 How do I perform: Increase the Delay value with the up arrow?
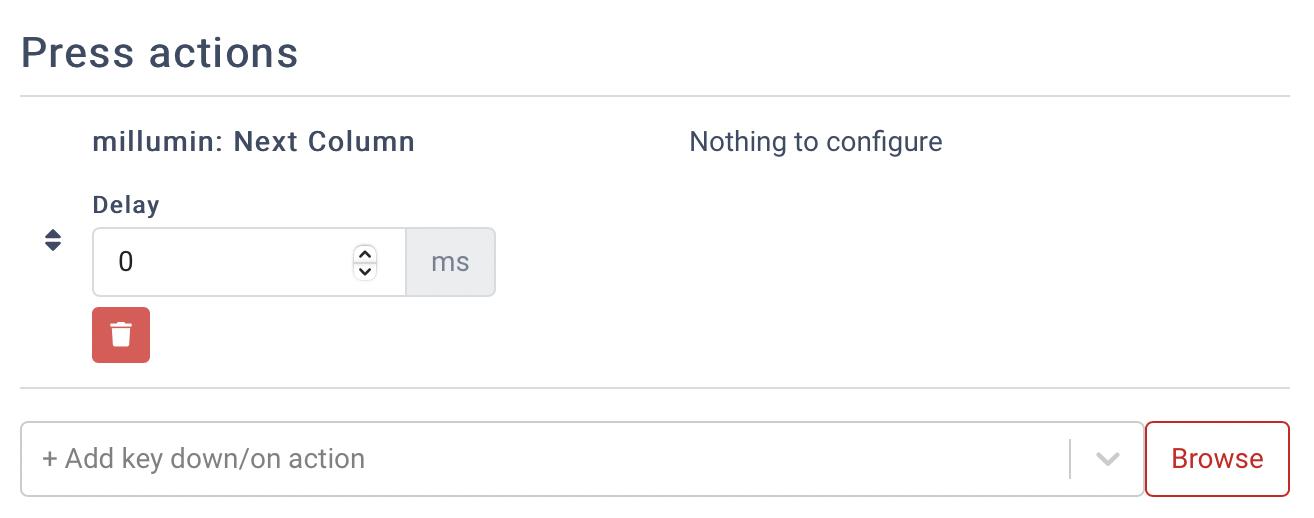(365, 254)
